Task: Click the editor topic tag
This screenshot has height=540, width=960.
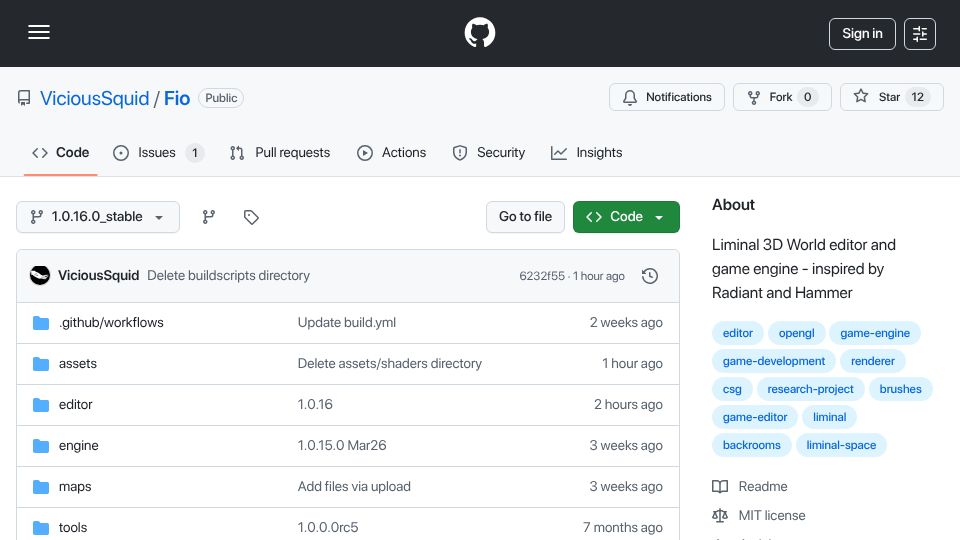Action: click(x=738, y=333)
